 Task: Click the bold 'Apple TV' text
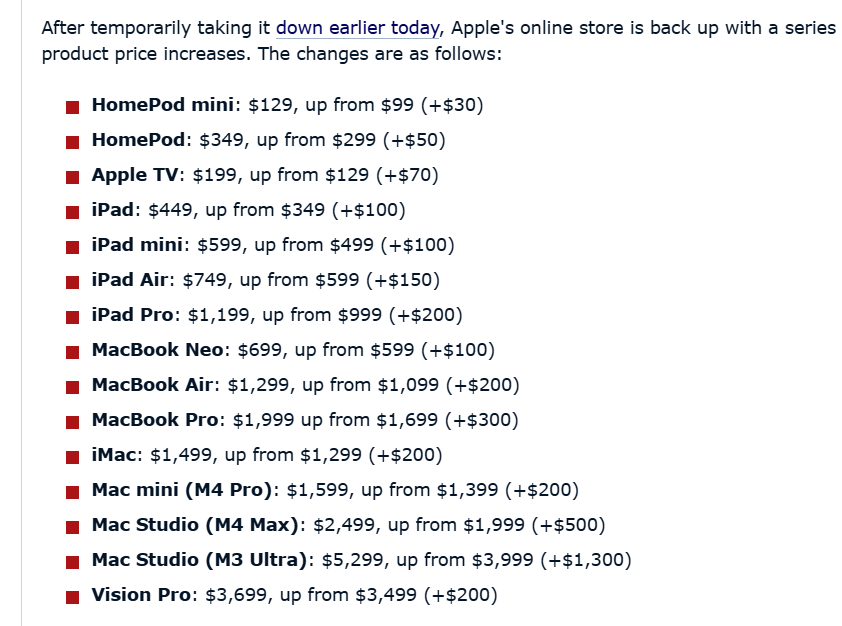(135, 174)
